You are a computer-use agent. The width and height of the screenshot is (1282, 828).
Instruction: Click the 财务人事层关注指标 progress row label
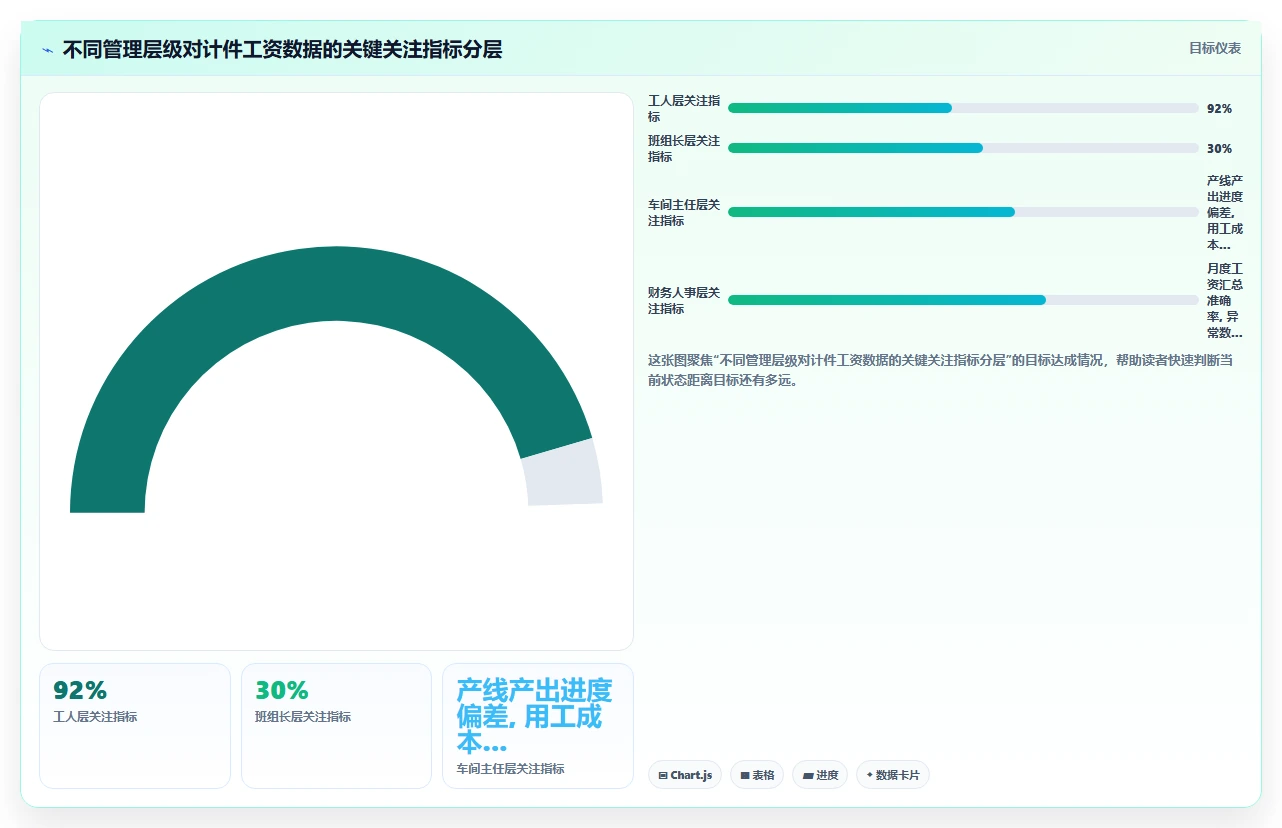[x=684, y=301]
